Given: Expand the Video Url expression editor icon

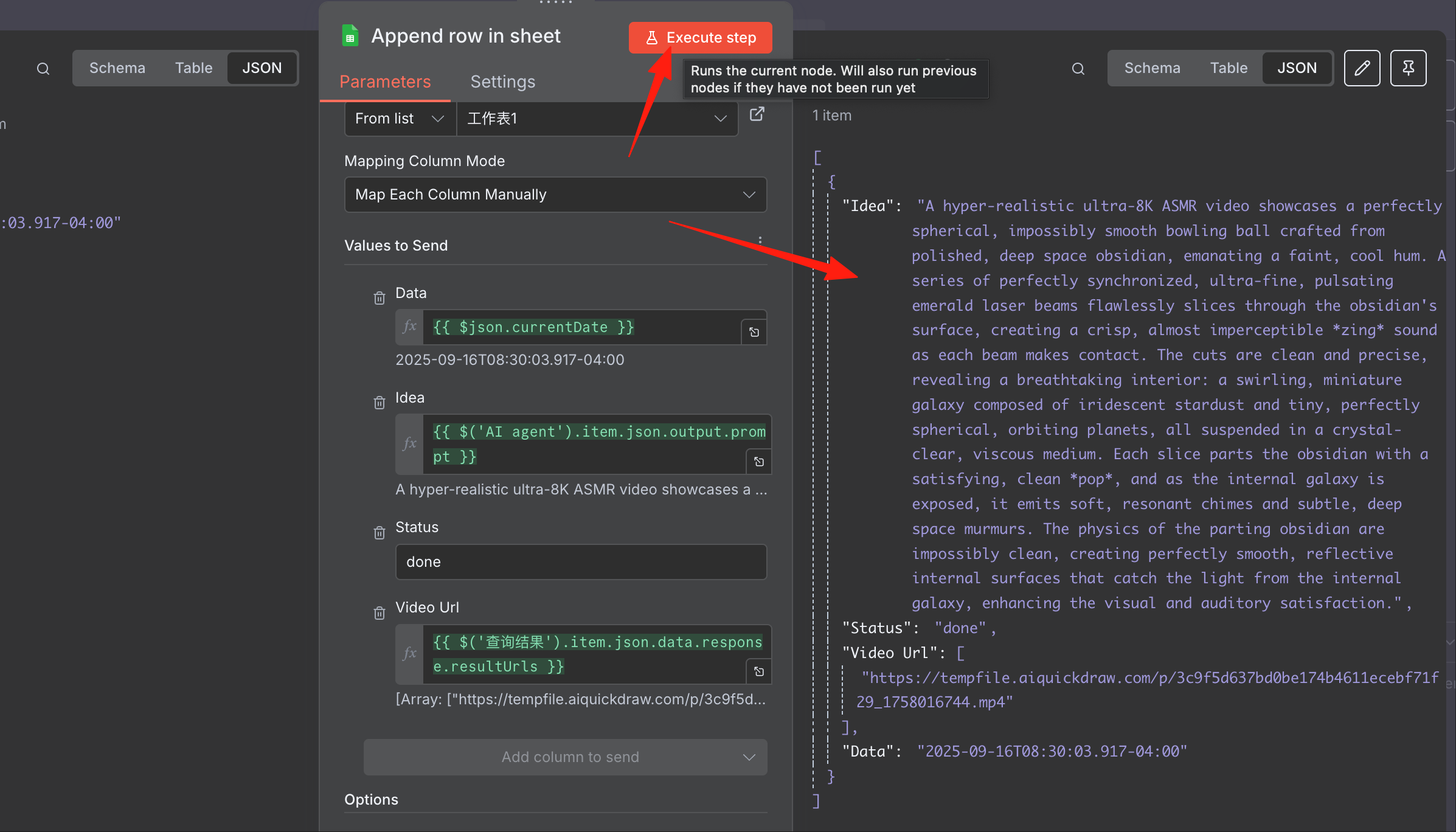Looking at the screenshot, I should tap(759, 671).
